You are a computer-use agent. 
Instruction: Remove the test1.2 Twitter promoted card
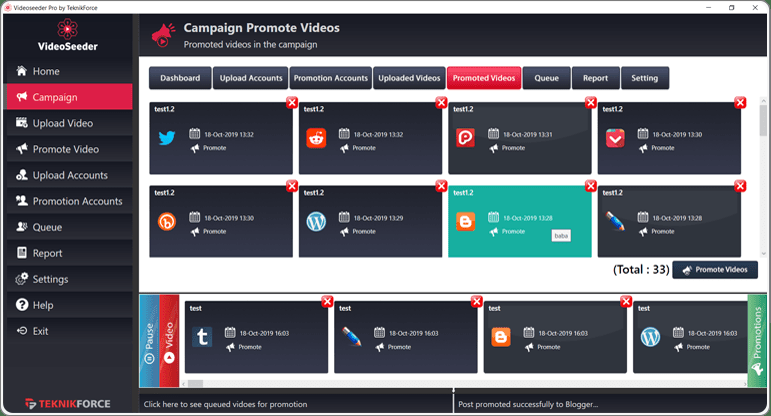tap(292, 102)
